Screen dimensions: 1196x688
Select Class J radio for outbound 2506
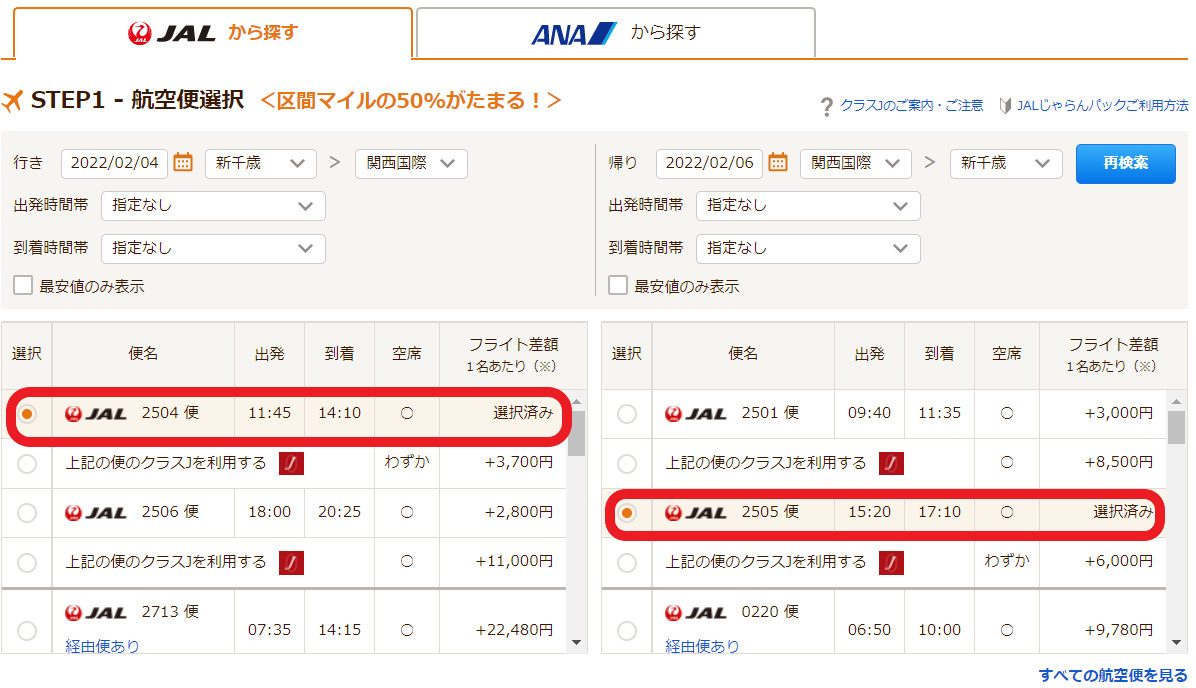pyautogui.click(x=27, y=563)
